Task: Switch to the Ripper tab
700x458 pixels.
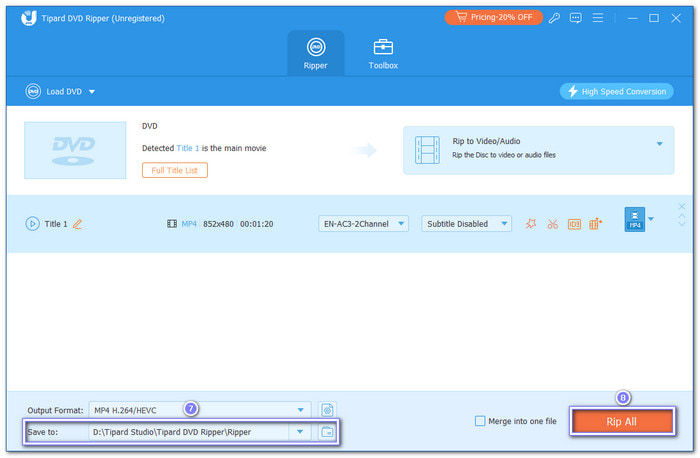Action: pyautogui.click(x=316, y=54)
